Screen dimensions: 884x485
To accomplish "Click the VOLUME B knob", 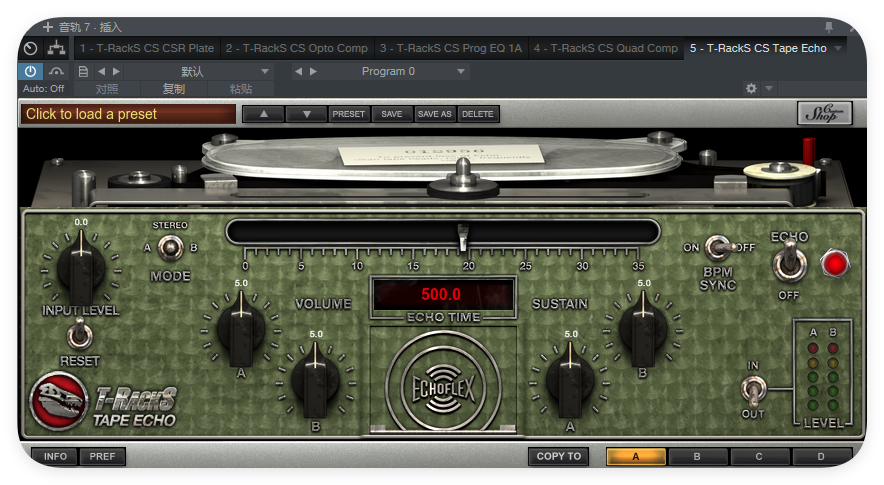I will pyautogui.click(x=315, y=382).
